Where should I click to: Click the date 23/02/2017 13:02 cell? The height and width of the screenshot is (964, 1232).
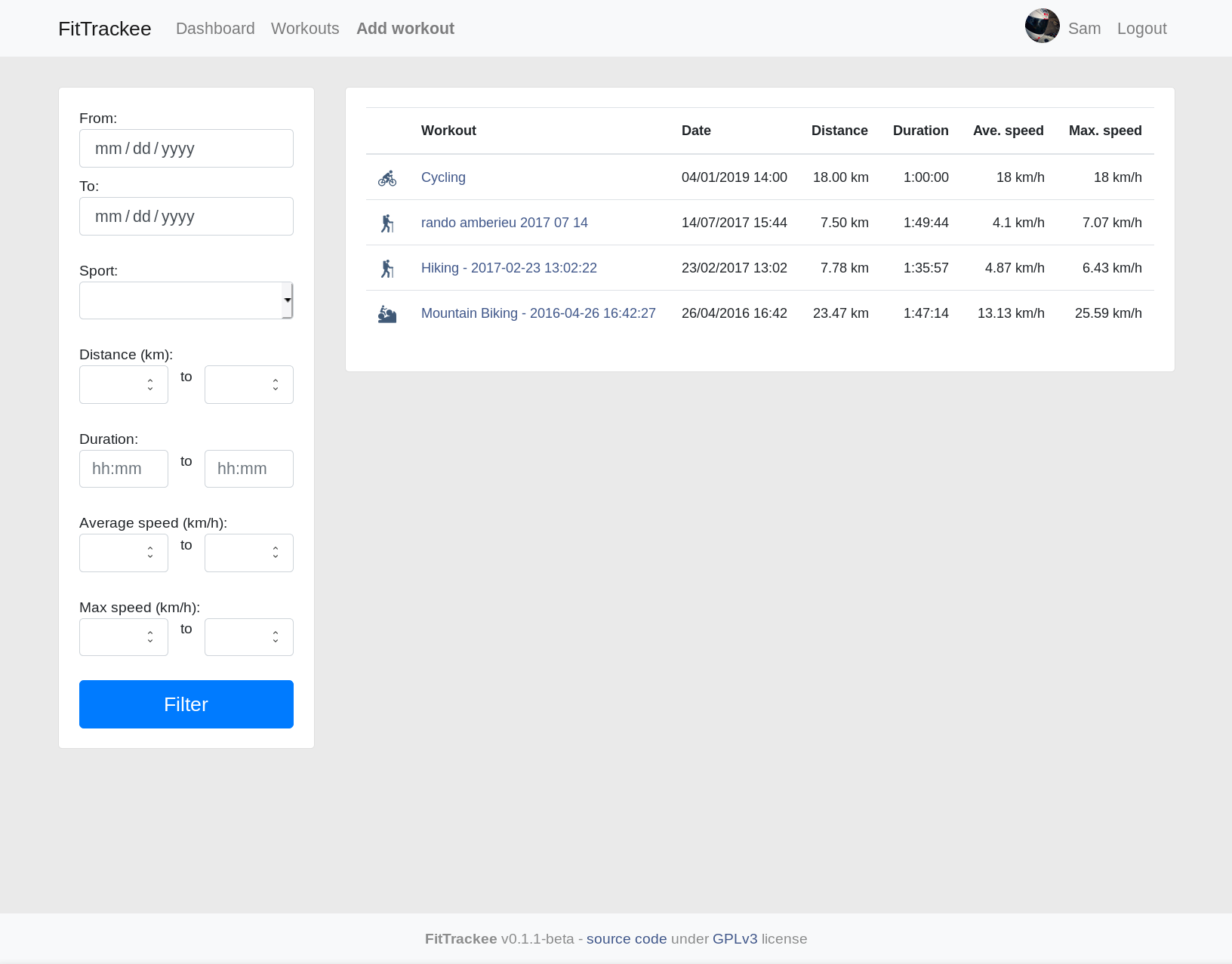[x=735, y=268]
